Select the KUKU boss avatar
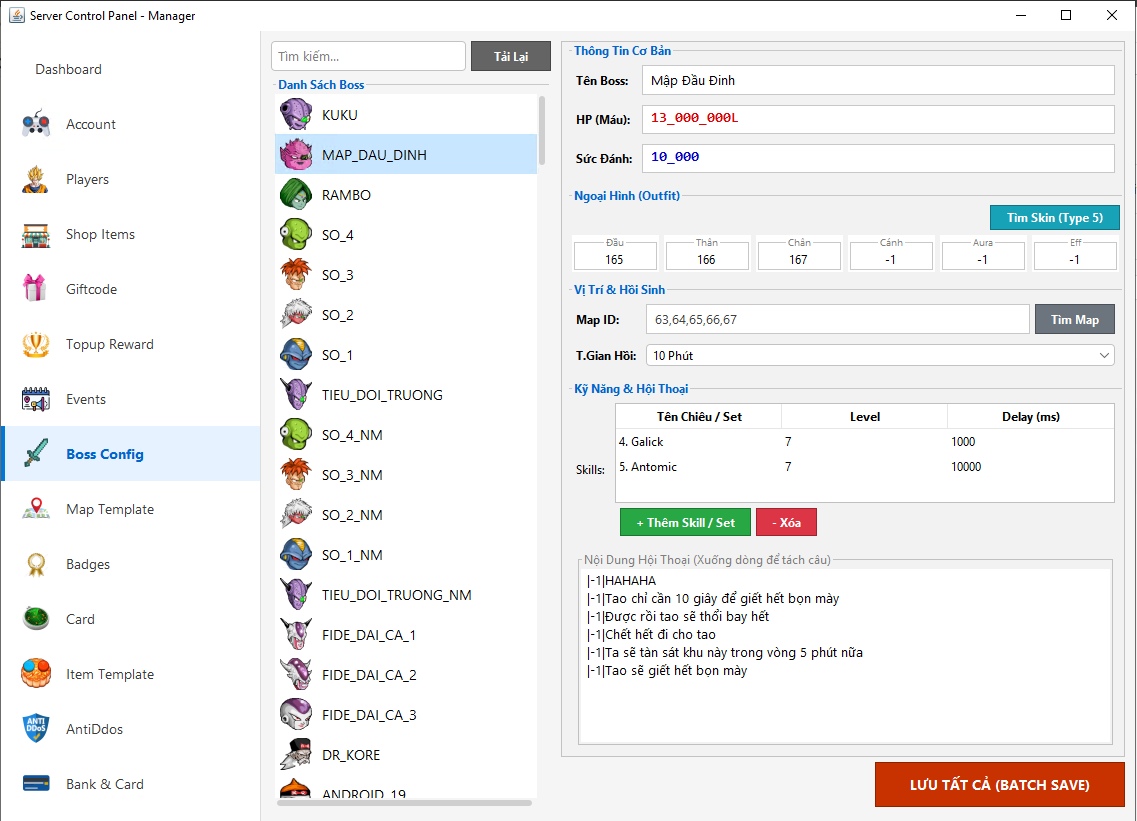 coord(296,115)
